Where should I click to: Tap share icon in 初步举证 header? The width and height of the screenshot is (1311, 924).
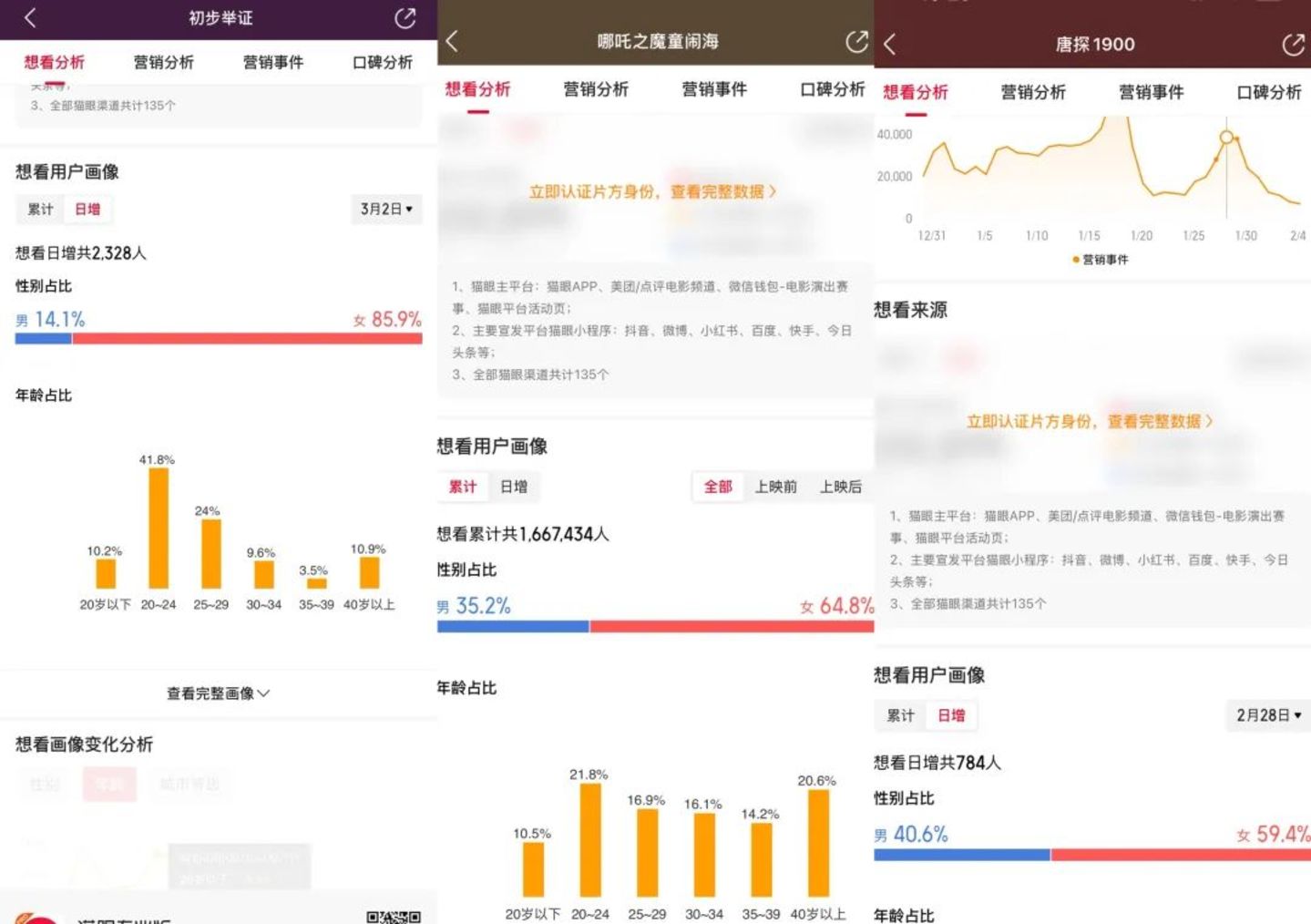tap(405, 18)
